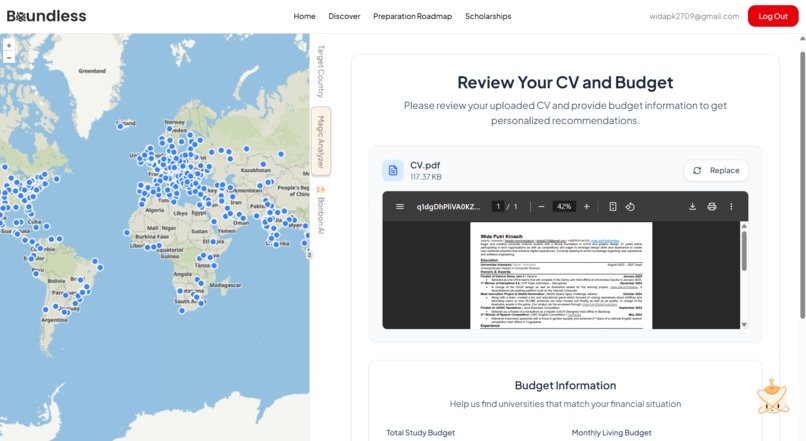Viewport: 806px width, 441px height.
Task: Click the PDF page number field
Action: 498,207
